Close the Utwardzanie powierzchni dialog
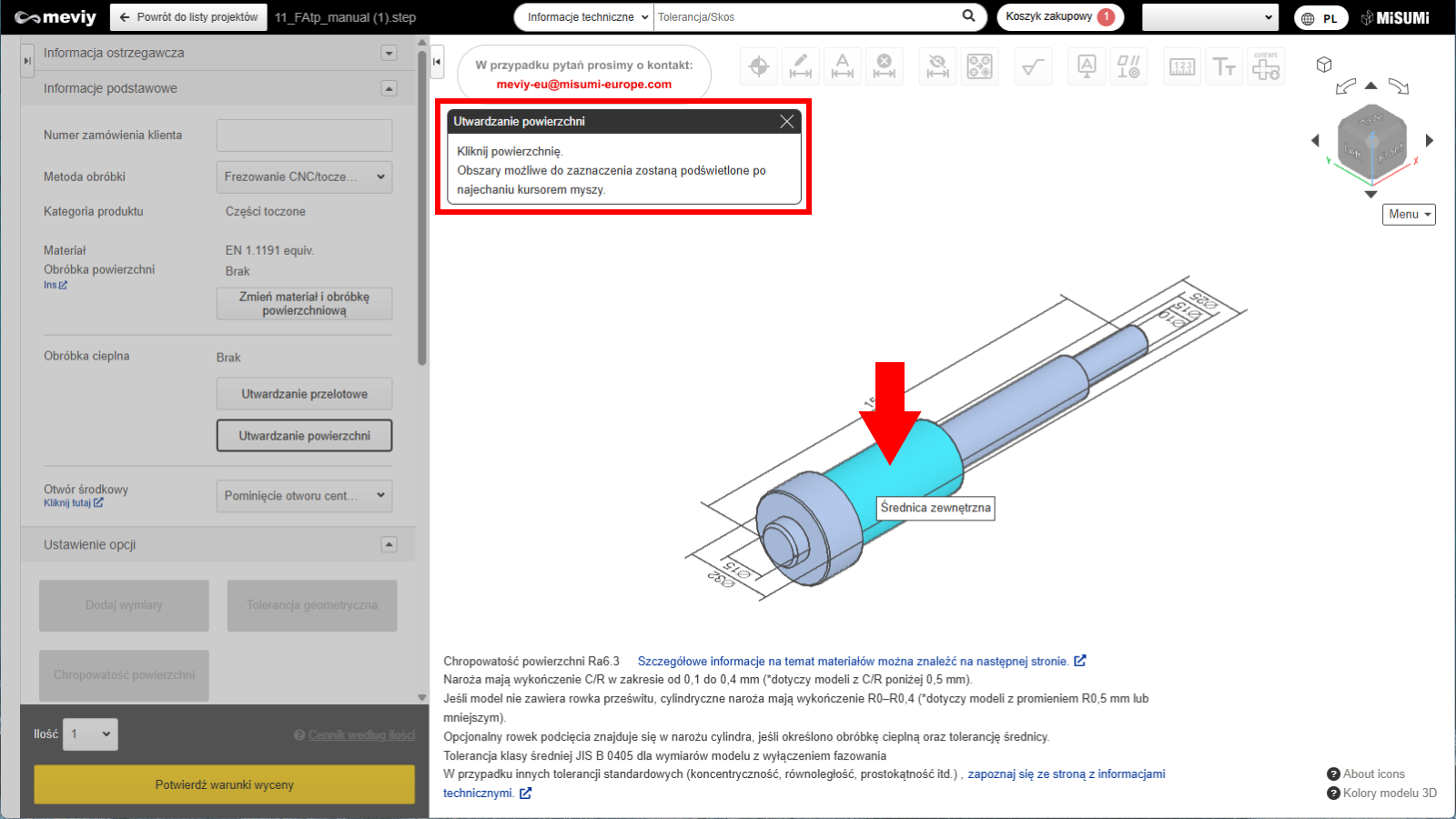This screenshot has width=1456, height=819. [x=787, y=121]
